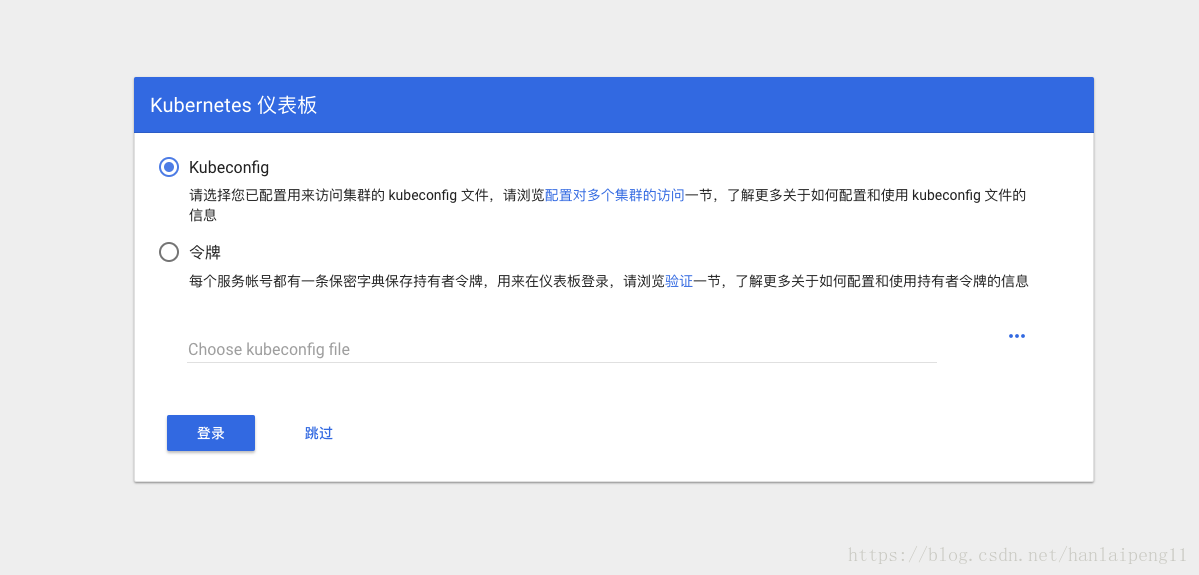Screen dimensions: 1199x575
Task: Click the 跳过 skip button
Action: pyautogui.click(x=319, y=433)
